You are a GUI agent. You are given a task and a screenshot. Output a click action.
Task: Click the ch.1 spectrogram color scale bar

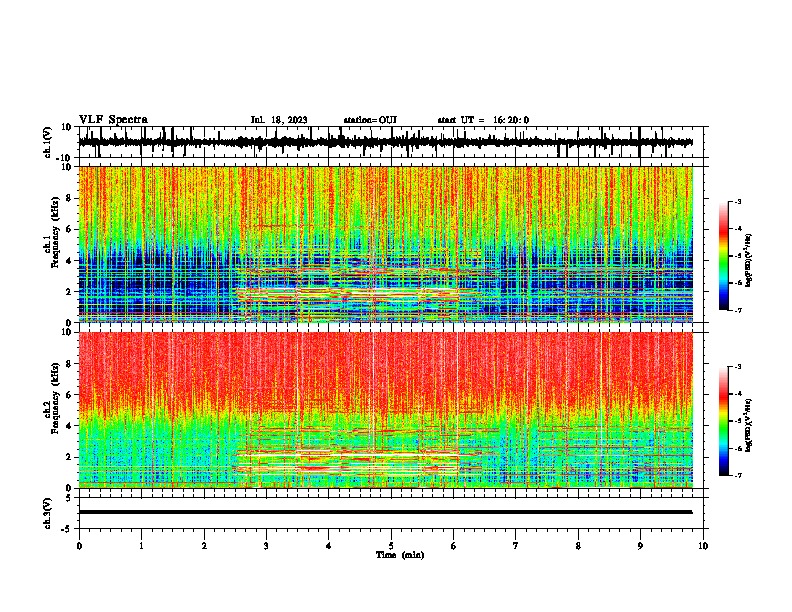pyautogui.click(x=723, y=256)
